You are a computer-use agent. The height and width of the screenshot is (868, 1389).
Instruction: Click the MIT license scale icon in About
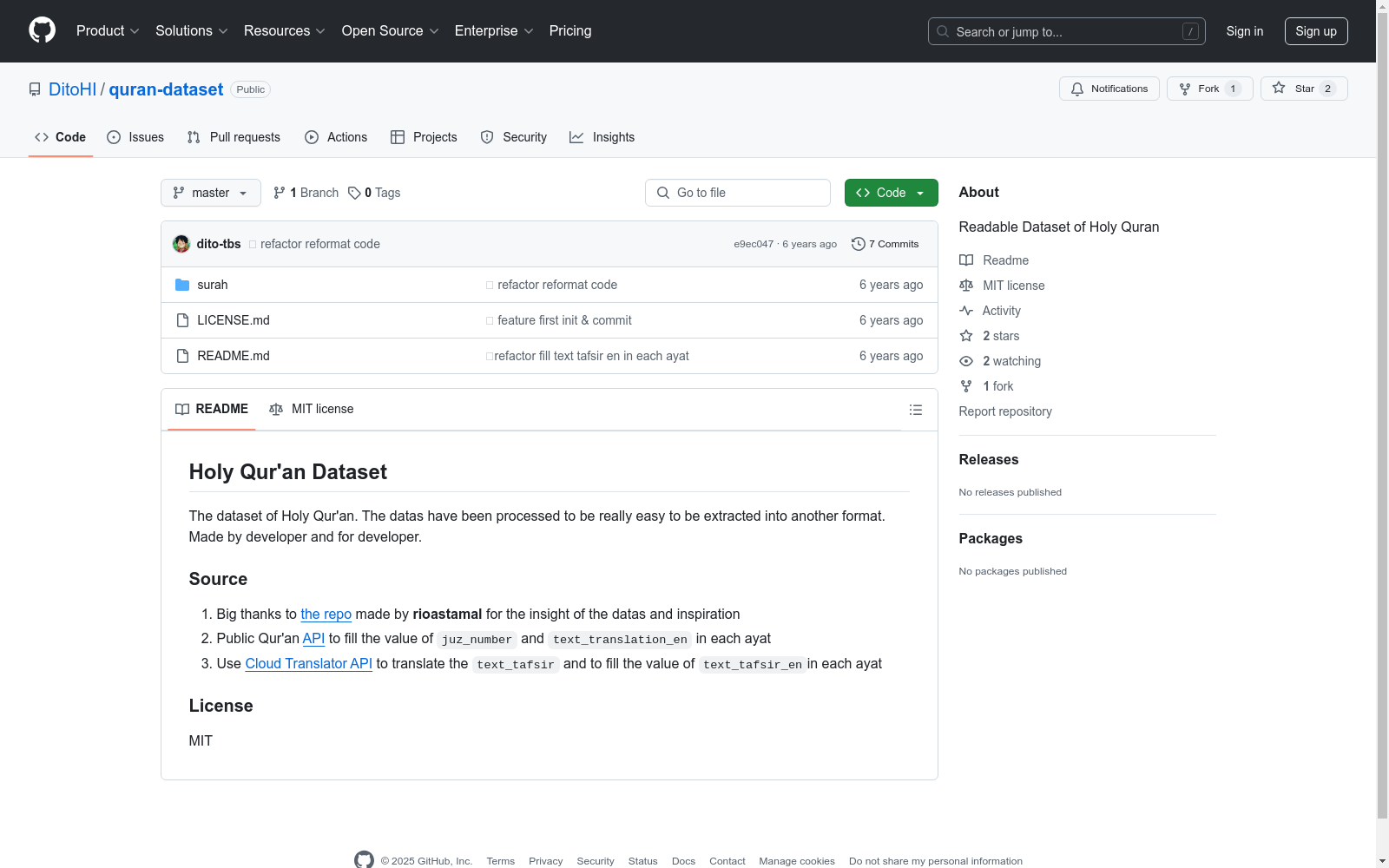click(x=966, y=286)
